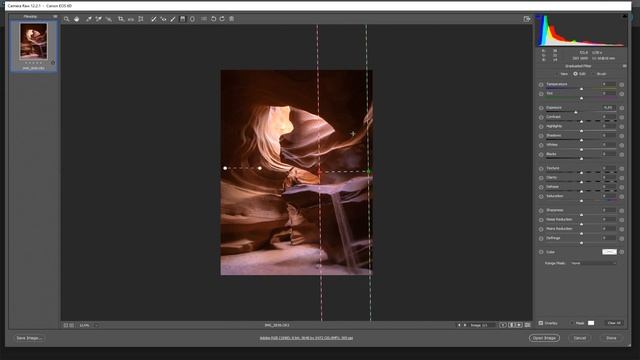
Task: Select the Color Sampler tool
Action: click(98, 19)
